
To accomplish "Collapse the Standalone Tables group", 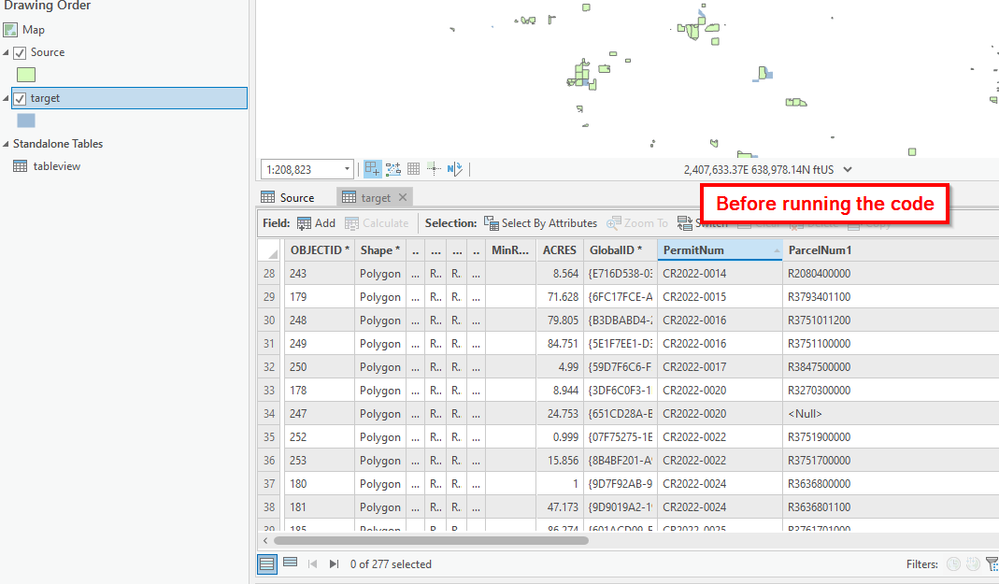I will click(x=6, y=144).
